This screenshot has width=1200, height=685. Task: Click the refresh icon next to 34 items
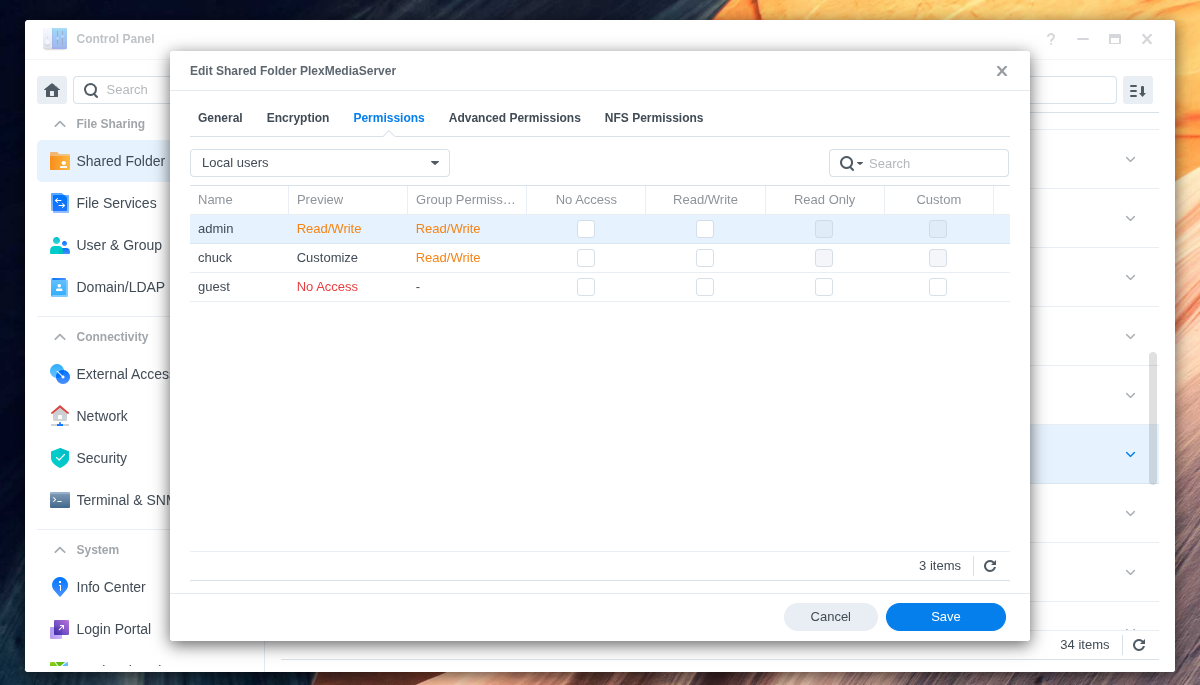[1139, 645]
